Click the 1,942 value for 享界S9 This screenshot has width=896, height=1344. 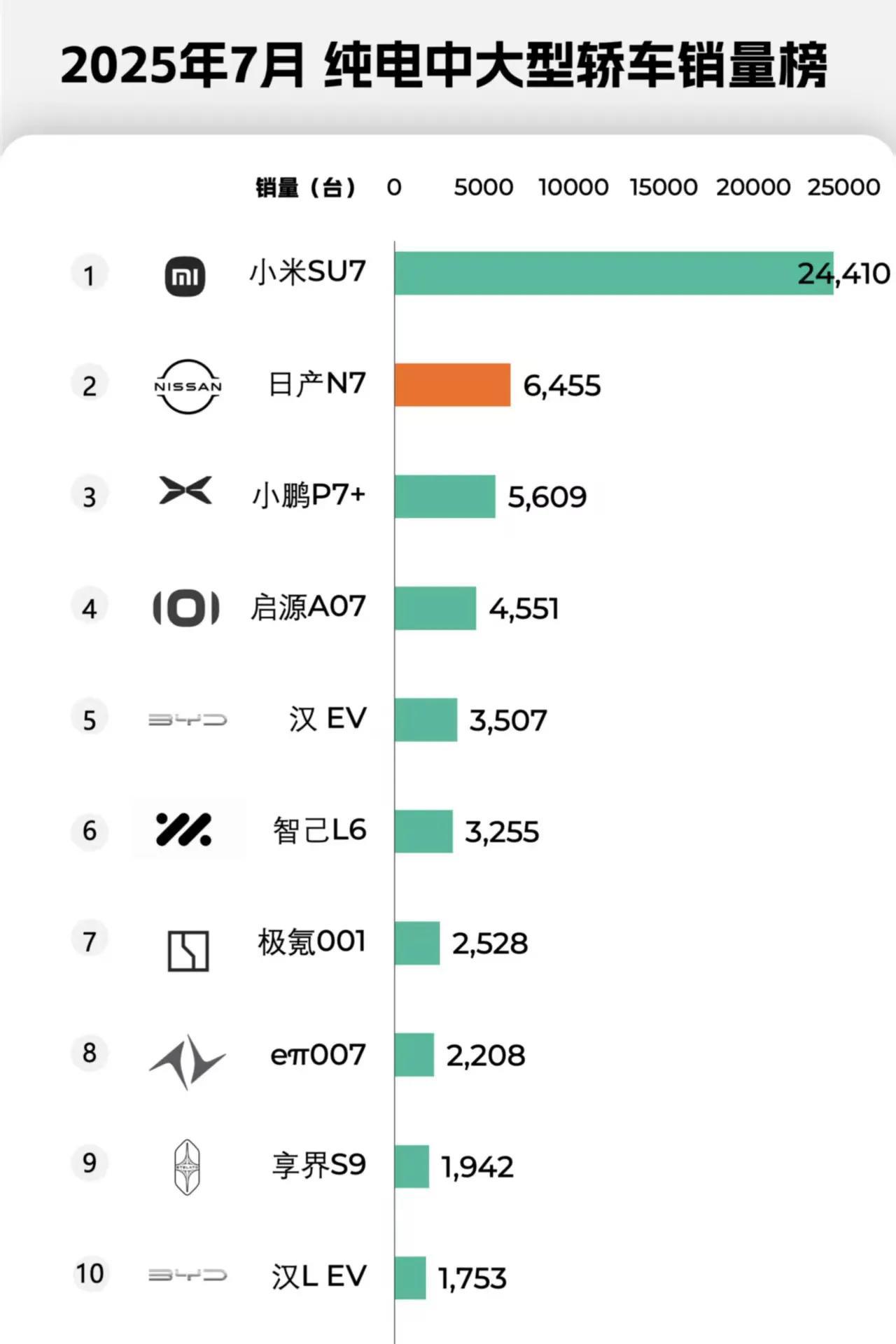[477, 1167]
